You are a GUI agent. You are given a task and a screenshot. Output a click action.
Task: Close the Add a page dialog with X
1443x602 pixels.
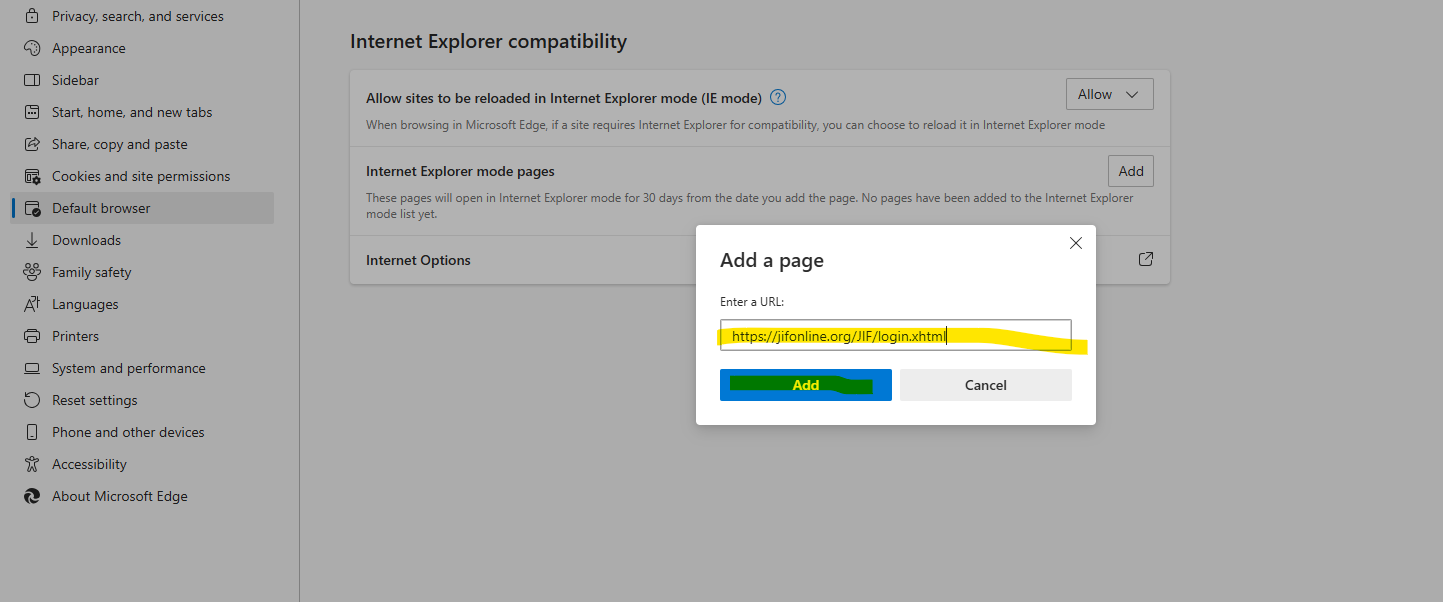(x=1076, y=243)
